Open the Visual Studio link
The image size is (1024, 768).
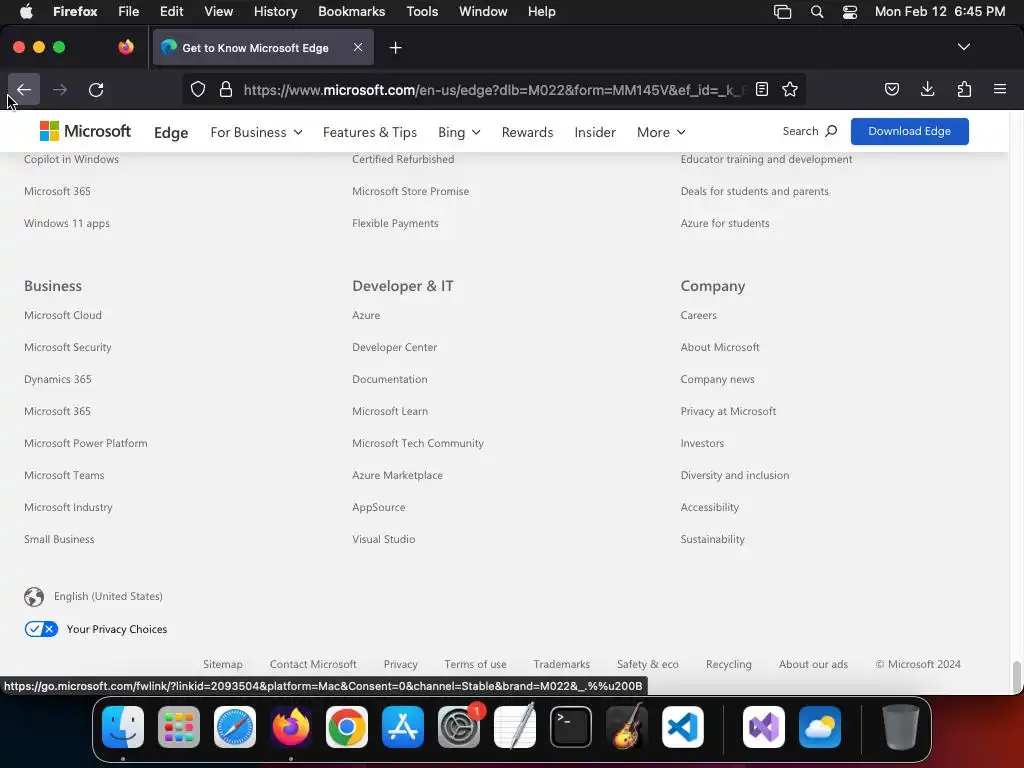click(x=383, y=539)
